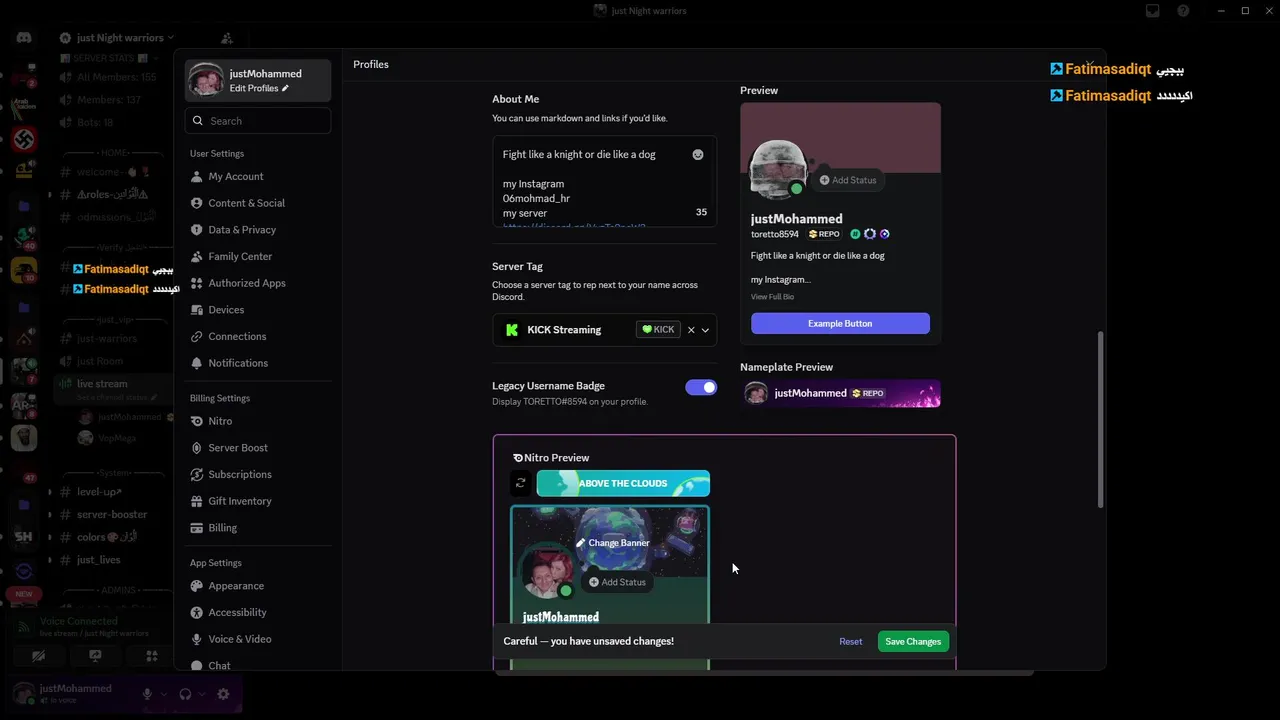The width and height of the screenshot is (1280, 720).
Task: Open Appearance settings
Action: click(257, 586)
